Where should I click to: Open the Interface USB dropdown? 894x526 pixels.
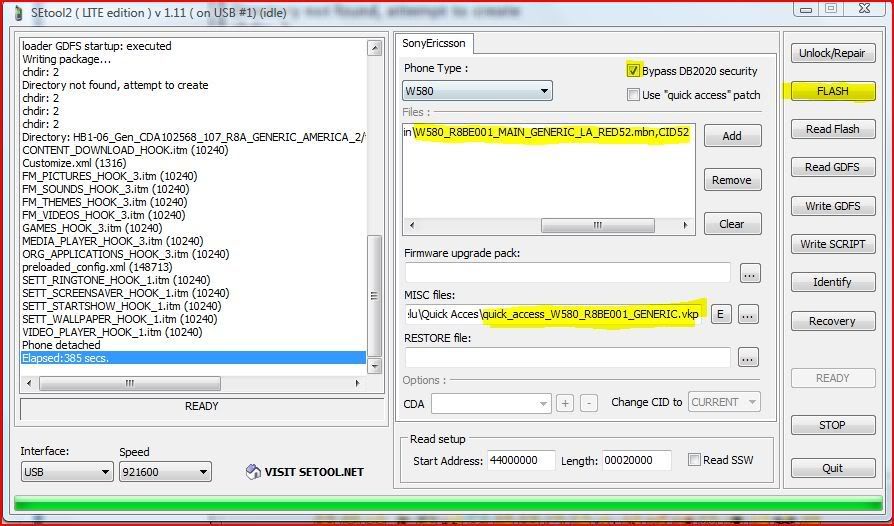67,472
